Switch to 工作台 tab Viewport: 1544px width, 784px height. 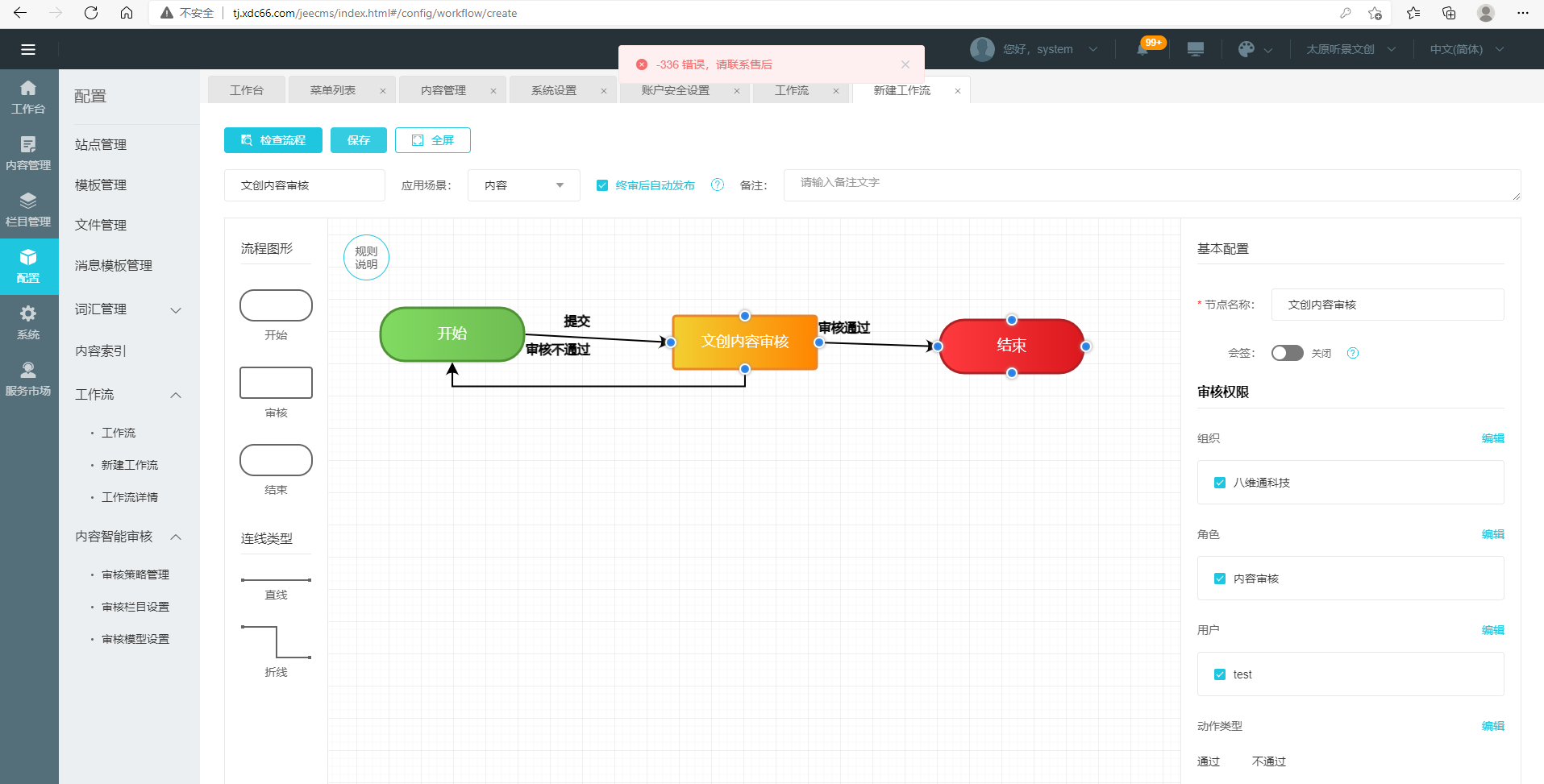(247, 90)
